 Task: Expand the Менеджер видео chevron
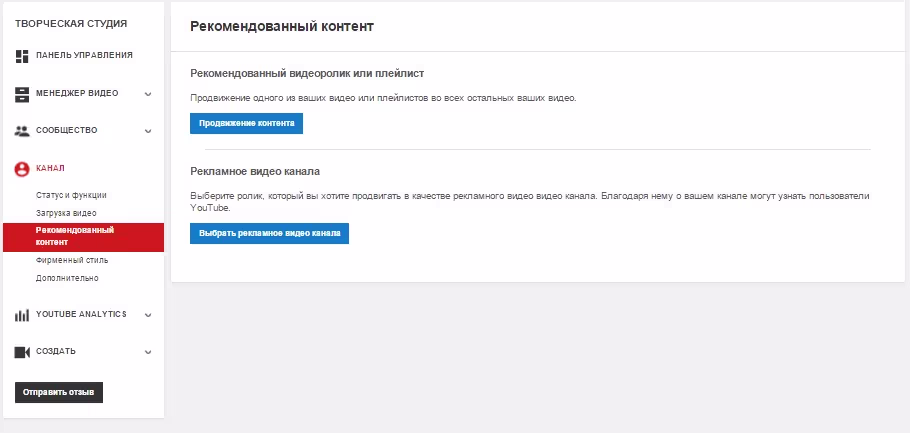[x=148, y=94]
